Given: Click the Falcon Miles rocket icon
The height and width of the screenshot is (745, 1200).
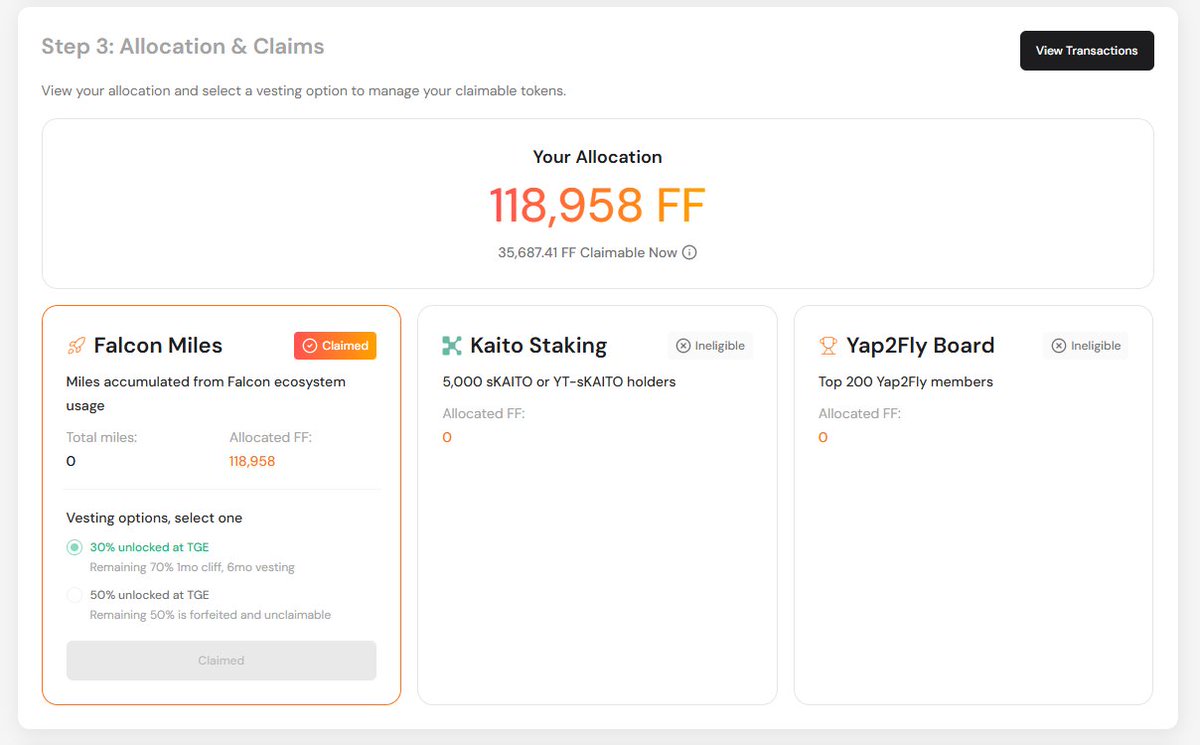Looking at the screenshot, I should click(76, 346).
